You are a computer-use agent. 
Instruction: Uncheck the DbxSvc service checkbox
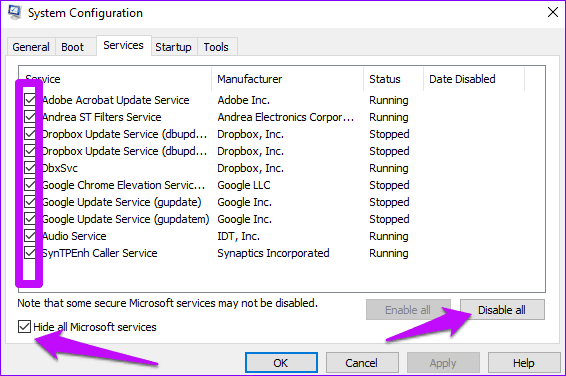[30, 168]
